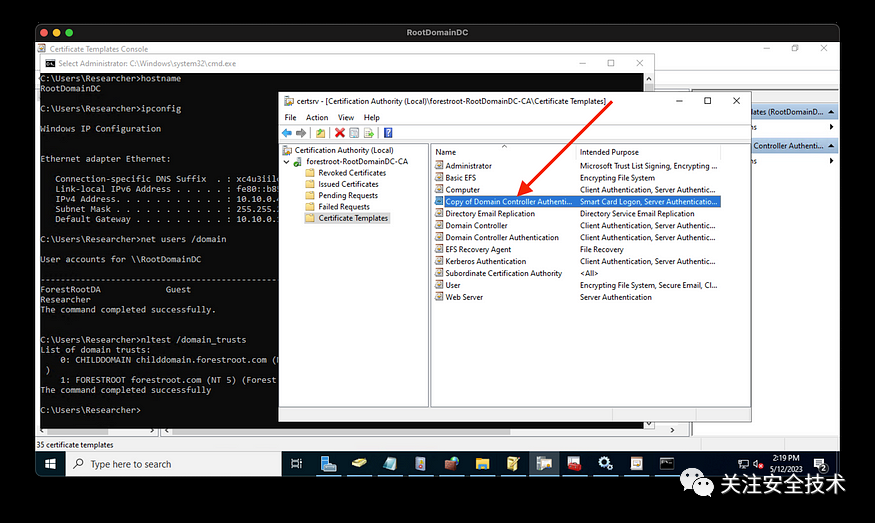Sort templates by the Name column header
875x523 pixels.
pos(446,152)
